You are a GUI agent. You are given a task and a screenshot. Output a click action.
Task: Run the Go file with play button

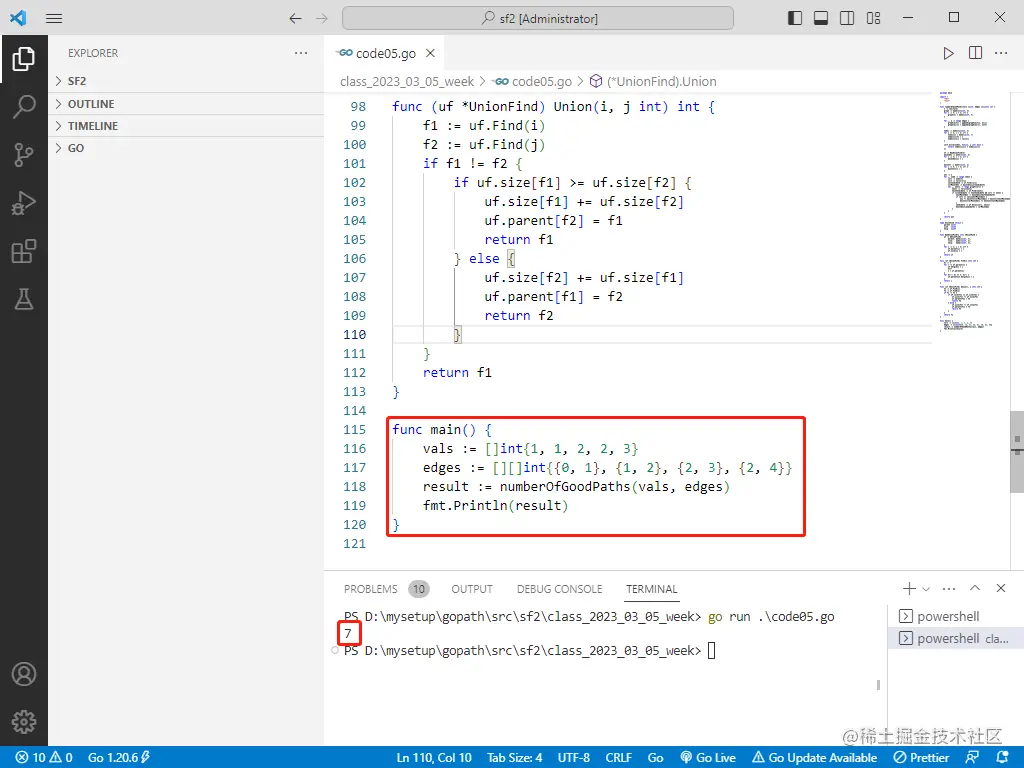tap(948, 54)
